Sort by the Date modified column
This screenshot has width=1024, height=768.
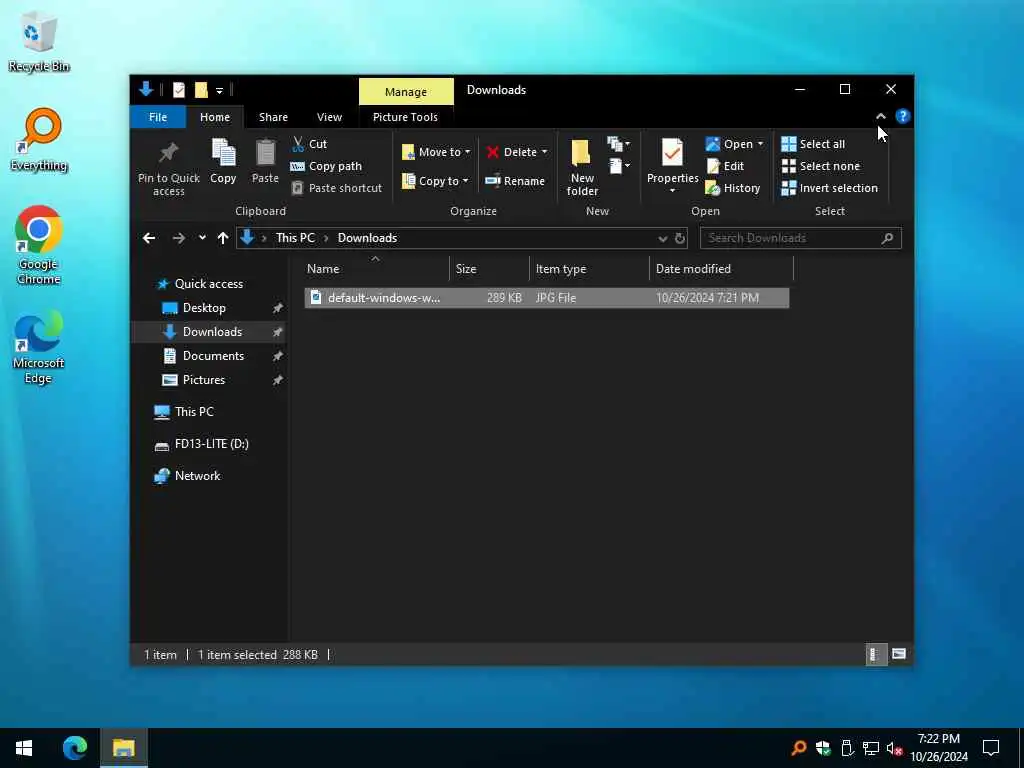point(722,268)
